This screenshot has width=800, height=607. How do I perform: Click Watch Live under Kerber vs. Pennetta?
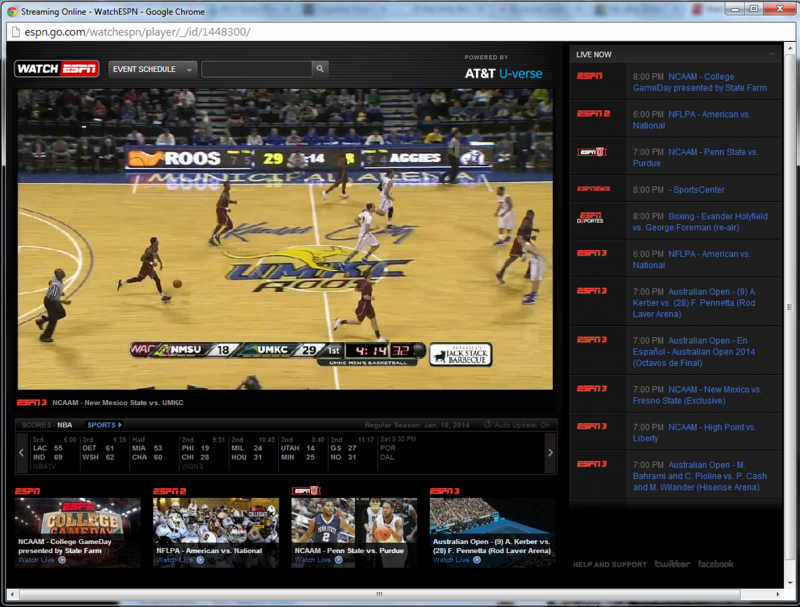451,560
